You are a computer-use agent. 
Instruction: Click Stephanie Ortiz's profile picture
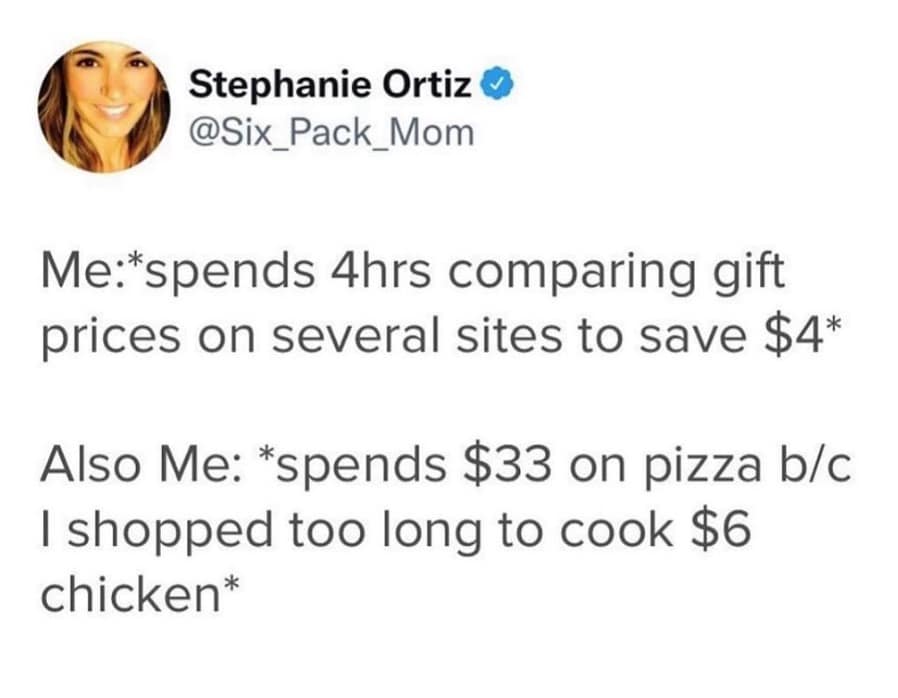103,107
